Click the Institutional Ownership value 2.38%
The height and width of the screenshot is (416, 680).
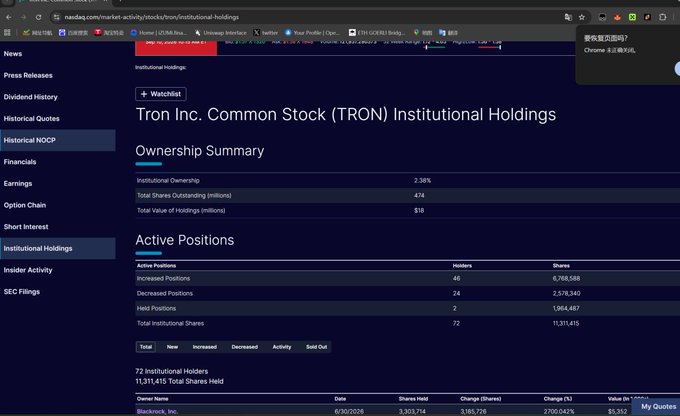(422, 180)
